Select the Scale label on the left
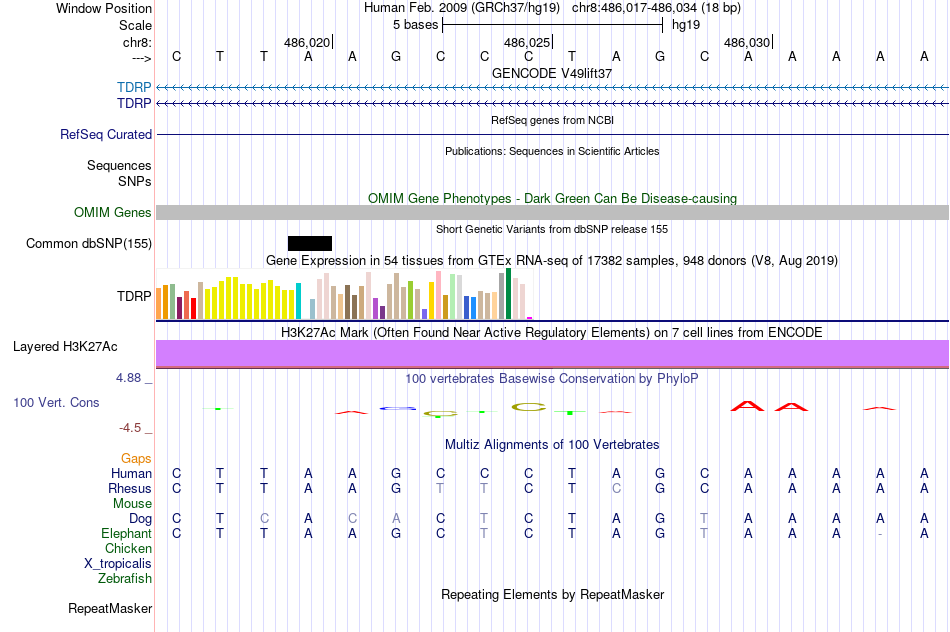 (x=135, y=25)
